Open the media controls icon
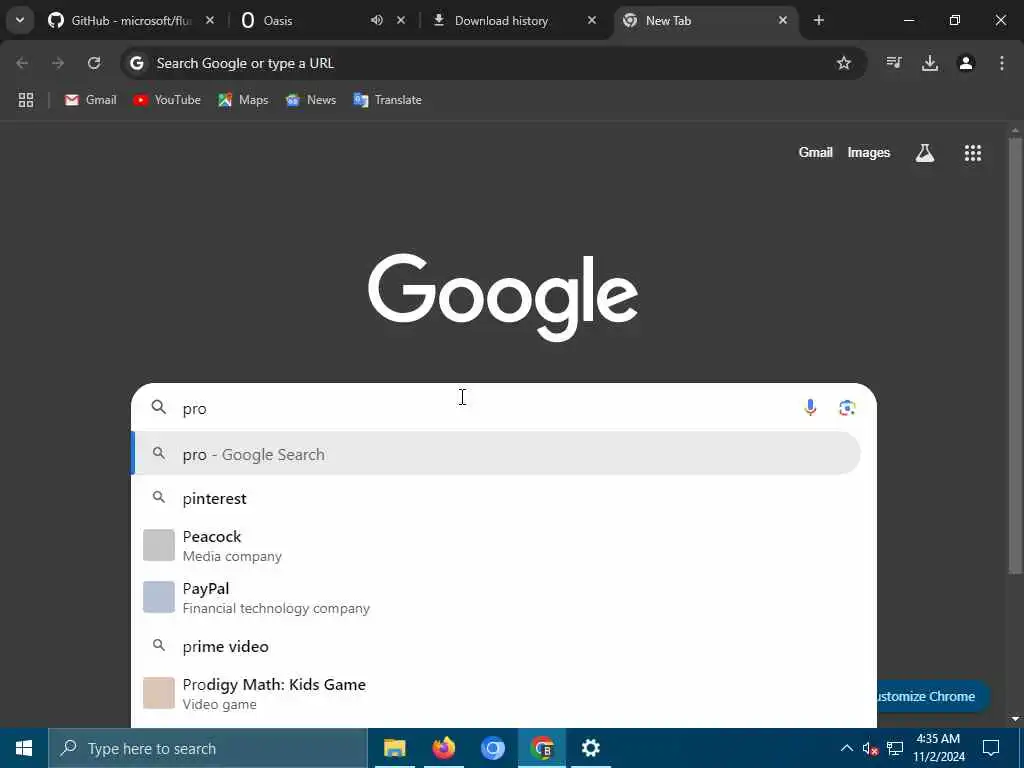The width and height of the screenshot is (1024, 768). tap(894, 63)
